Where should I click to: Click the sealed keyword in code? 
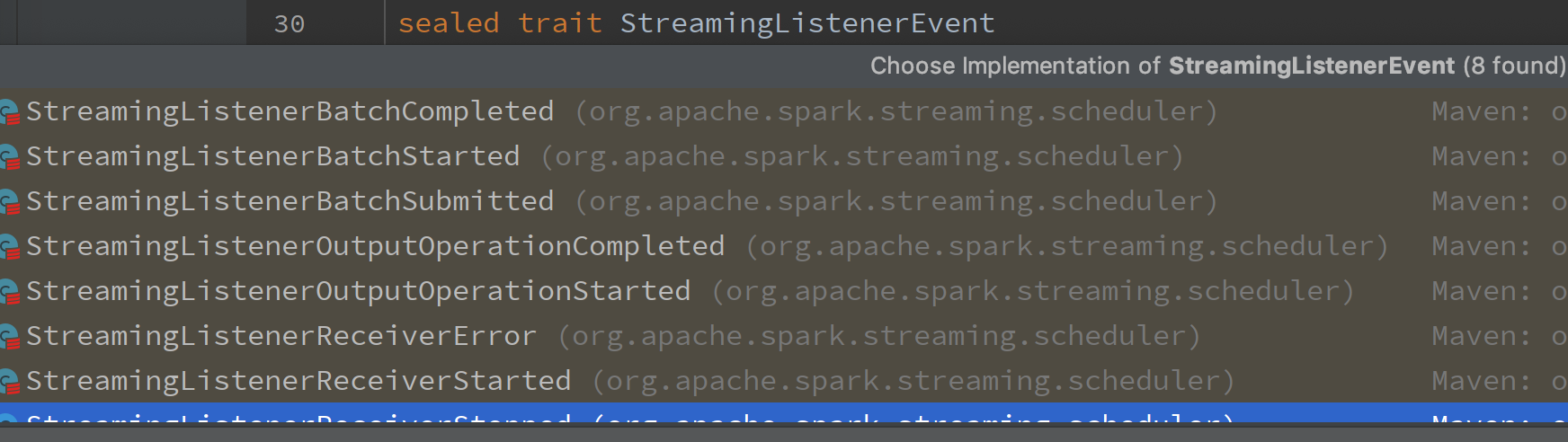point(448,23)
